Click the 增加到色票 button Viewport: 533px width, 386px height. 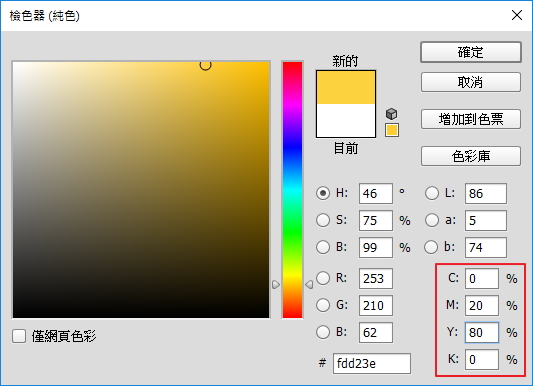471,119
